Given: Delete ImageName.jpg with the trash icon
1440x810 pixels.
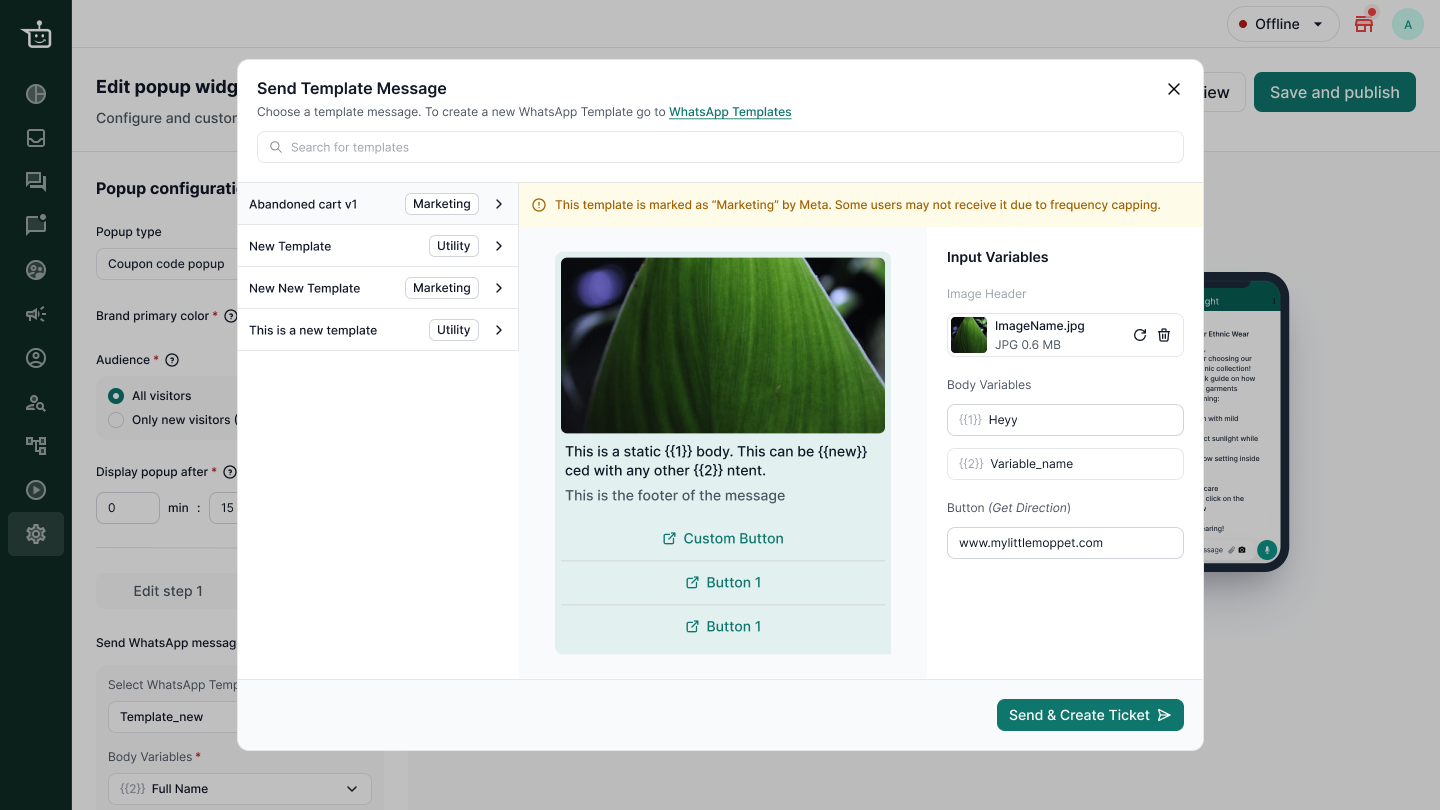Looking at the screenshot, I should [1164, 335].
